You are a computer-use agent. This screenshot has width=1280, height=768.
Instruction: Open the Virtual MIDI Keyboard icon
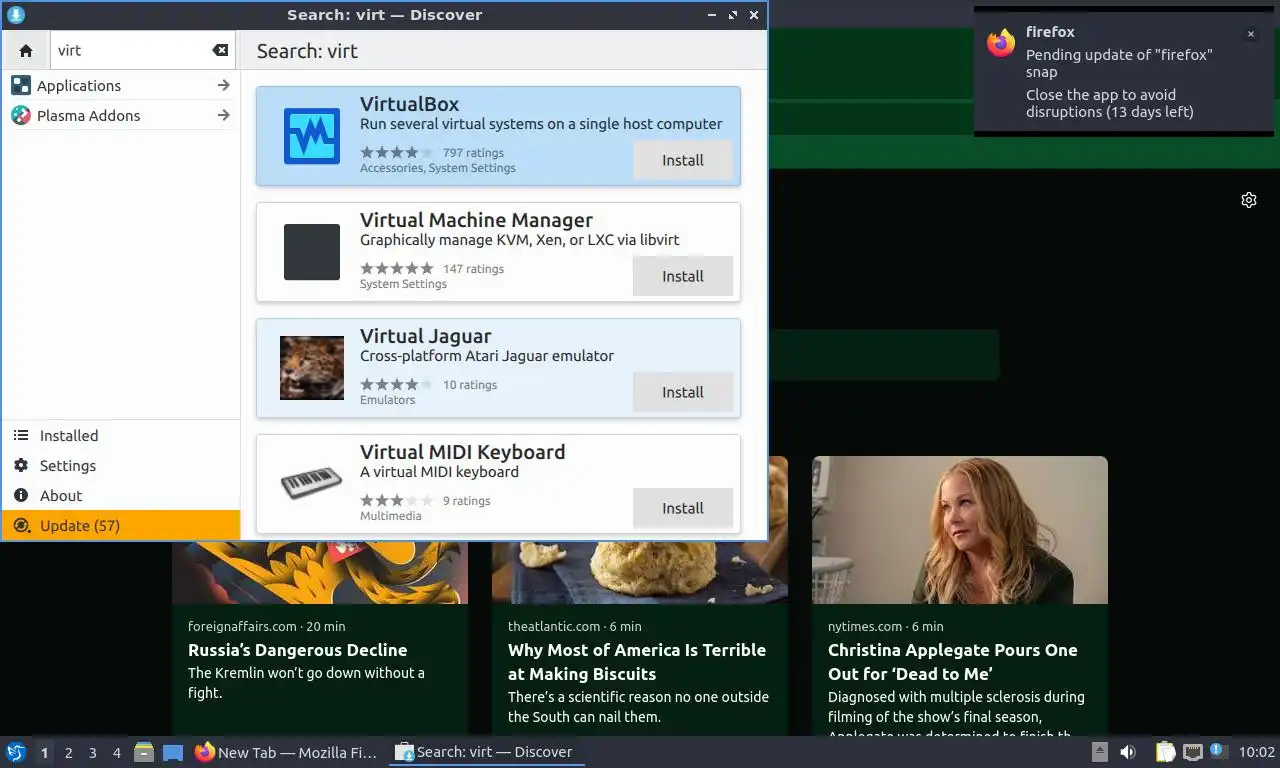312,484
